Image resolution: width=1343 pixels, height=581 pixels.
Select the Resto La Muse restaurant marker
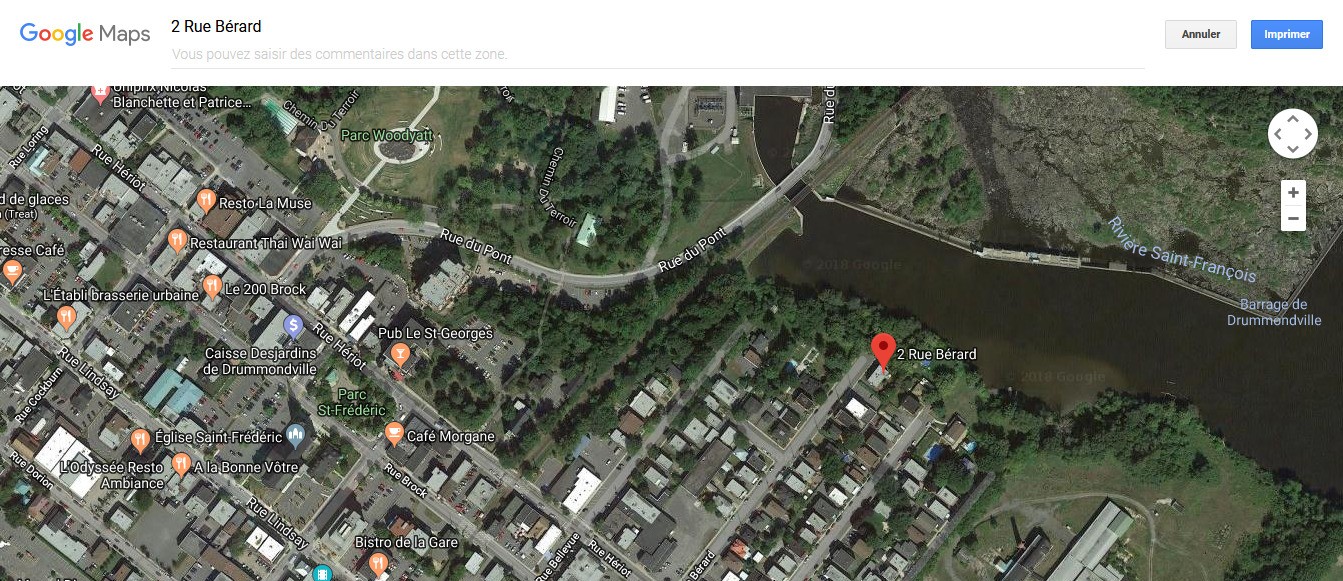click(x=206, y=200)
